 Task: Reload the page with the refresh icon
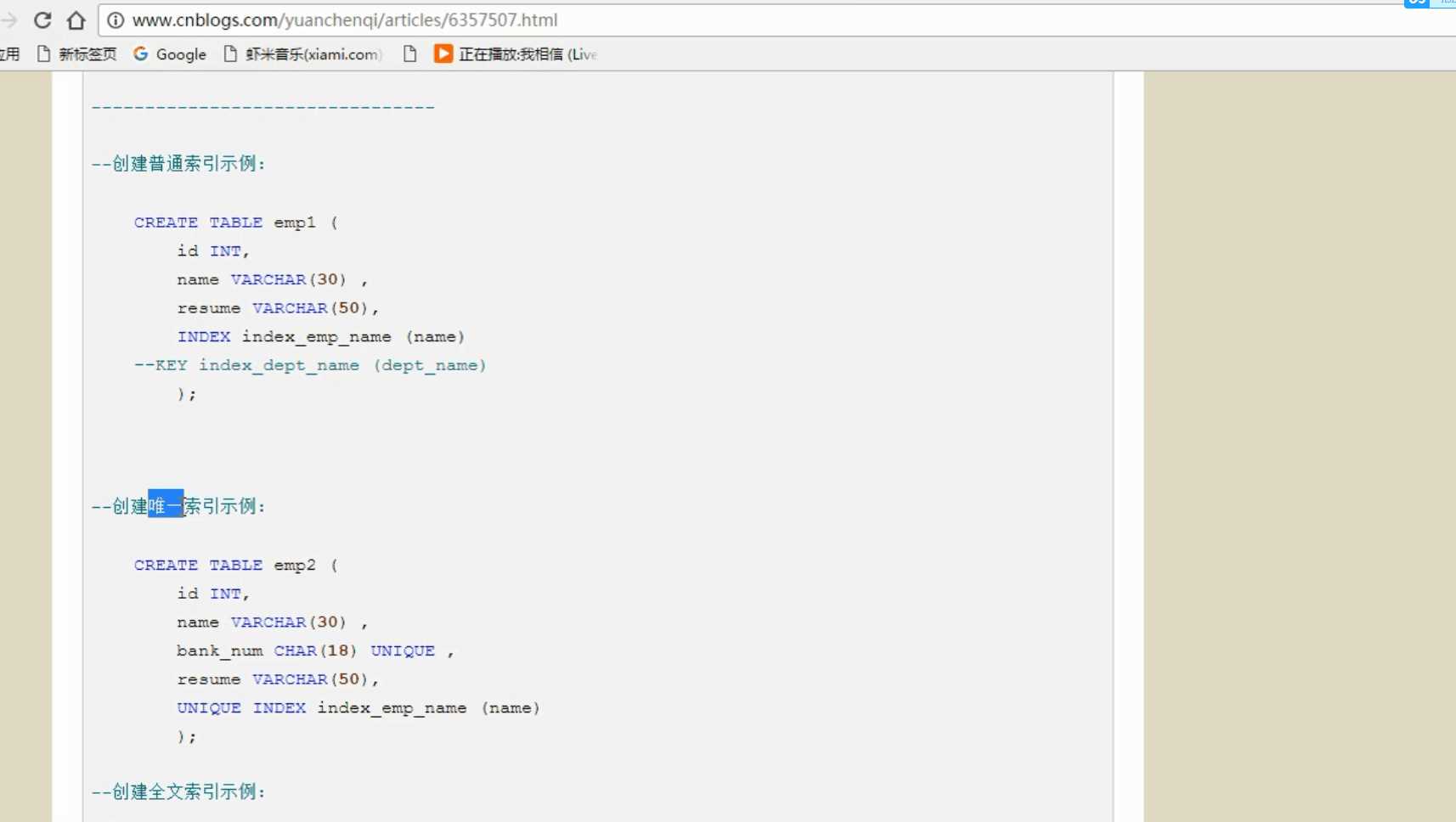pyautogui.click(x=42, y=20)
